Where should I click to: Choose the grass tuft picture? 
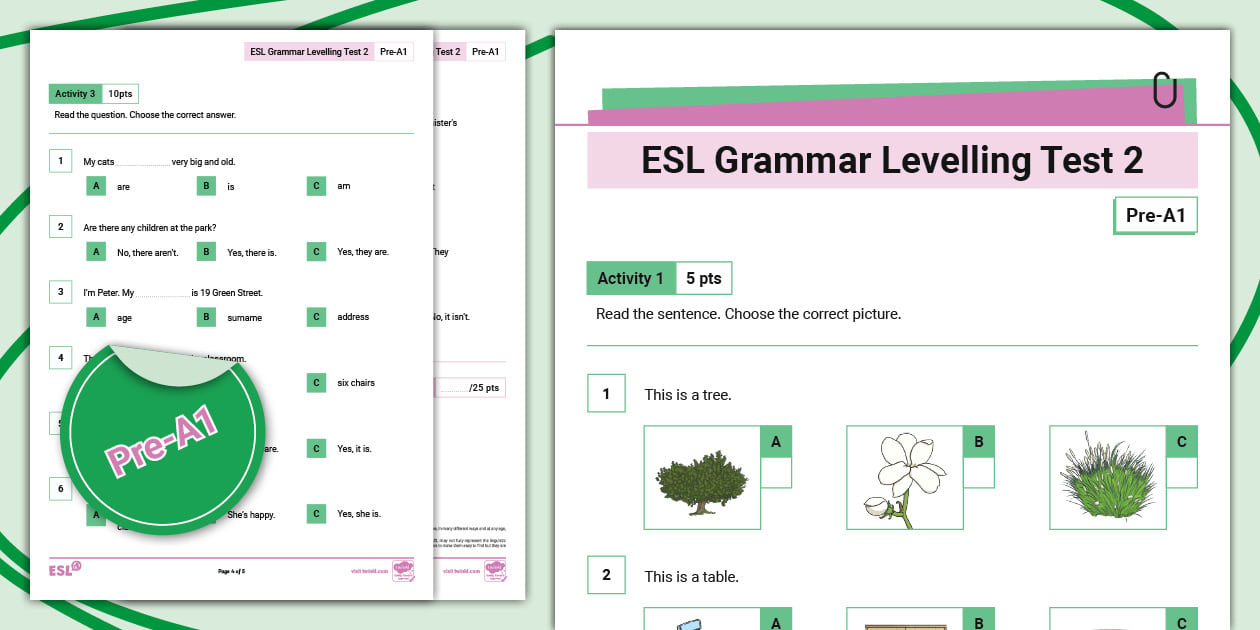click(x=1107, y=476)
